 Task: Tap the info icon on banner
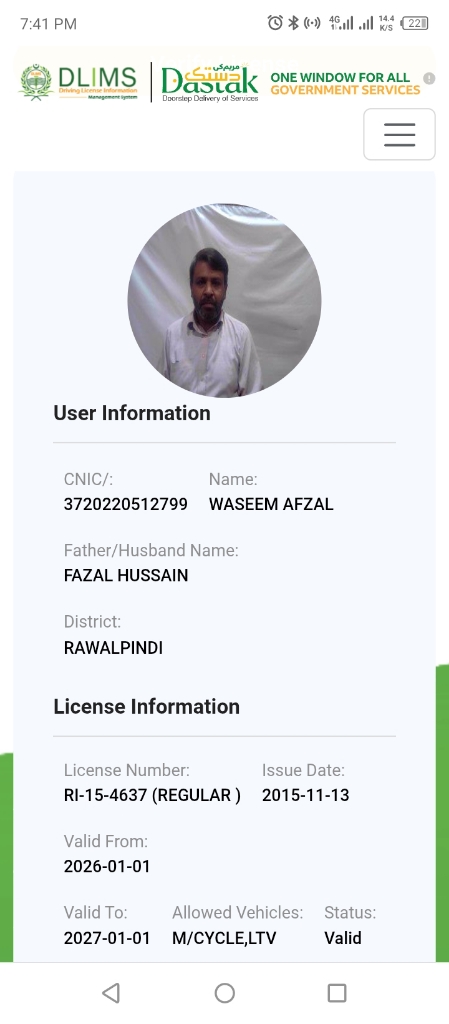[x=429, y=78]
